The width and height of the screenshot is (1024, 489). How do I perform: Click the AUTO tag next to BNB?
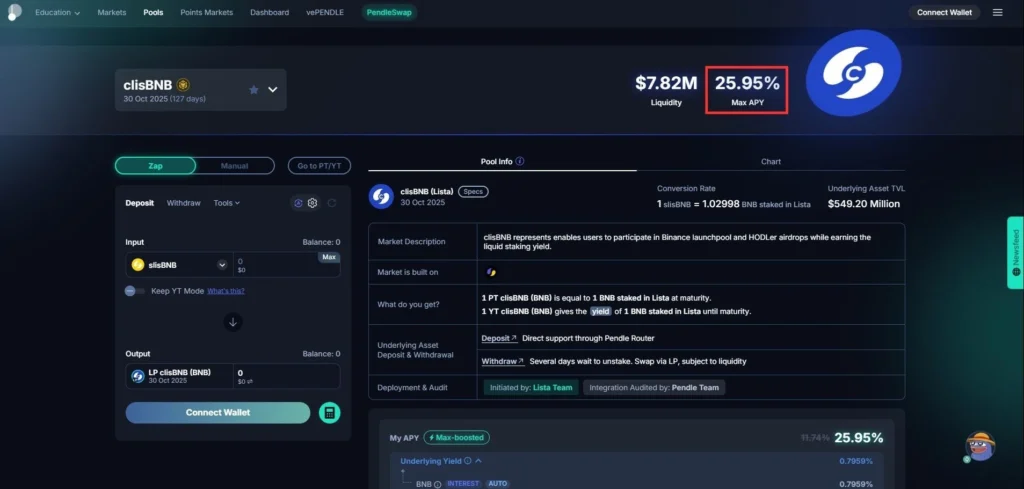pos(498,484)
